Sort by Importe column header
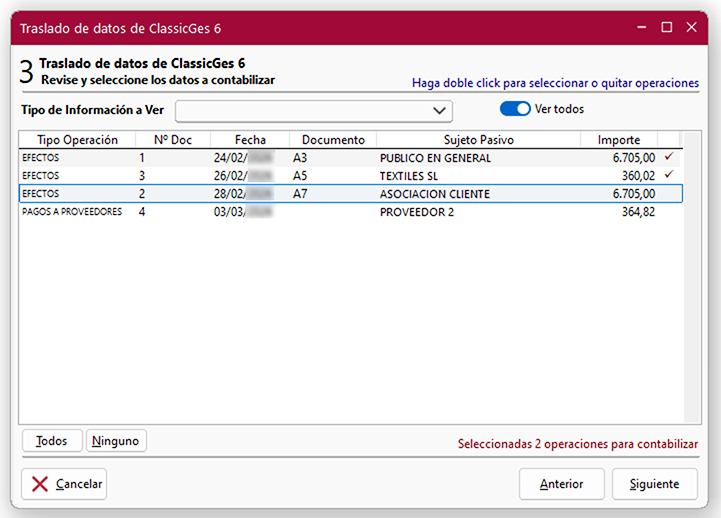 click(x=618, y=140)
